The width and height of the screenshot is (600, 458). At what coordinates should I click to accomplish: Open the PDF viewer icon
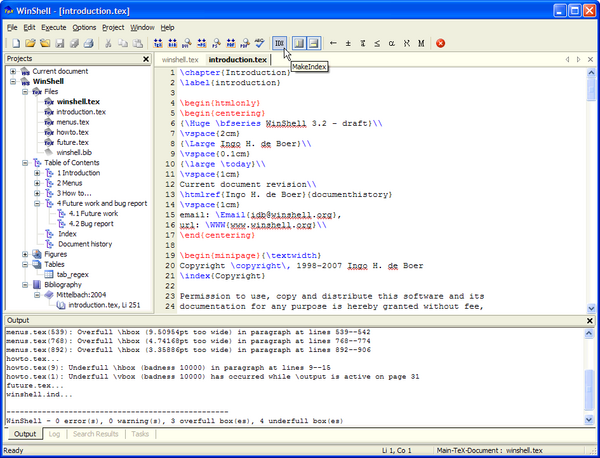(x=245, y=43)
